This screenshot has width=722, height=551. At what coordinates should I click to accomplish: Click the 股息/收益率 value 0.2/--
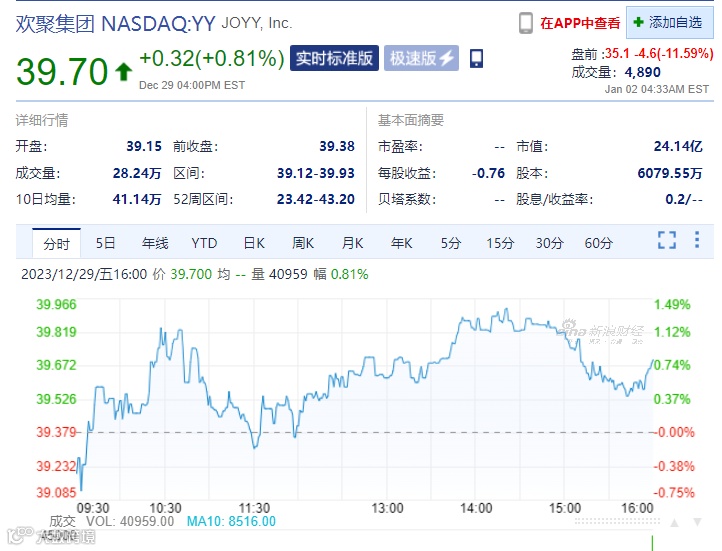[x=684, y=199]
